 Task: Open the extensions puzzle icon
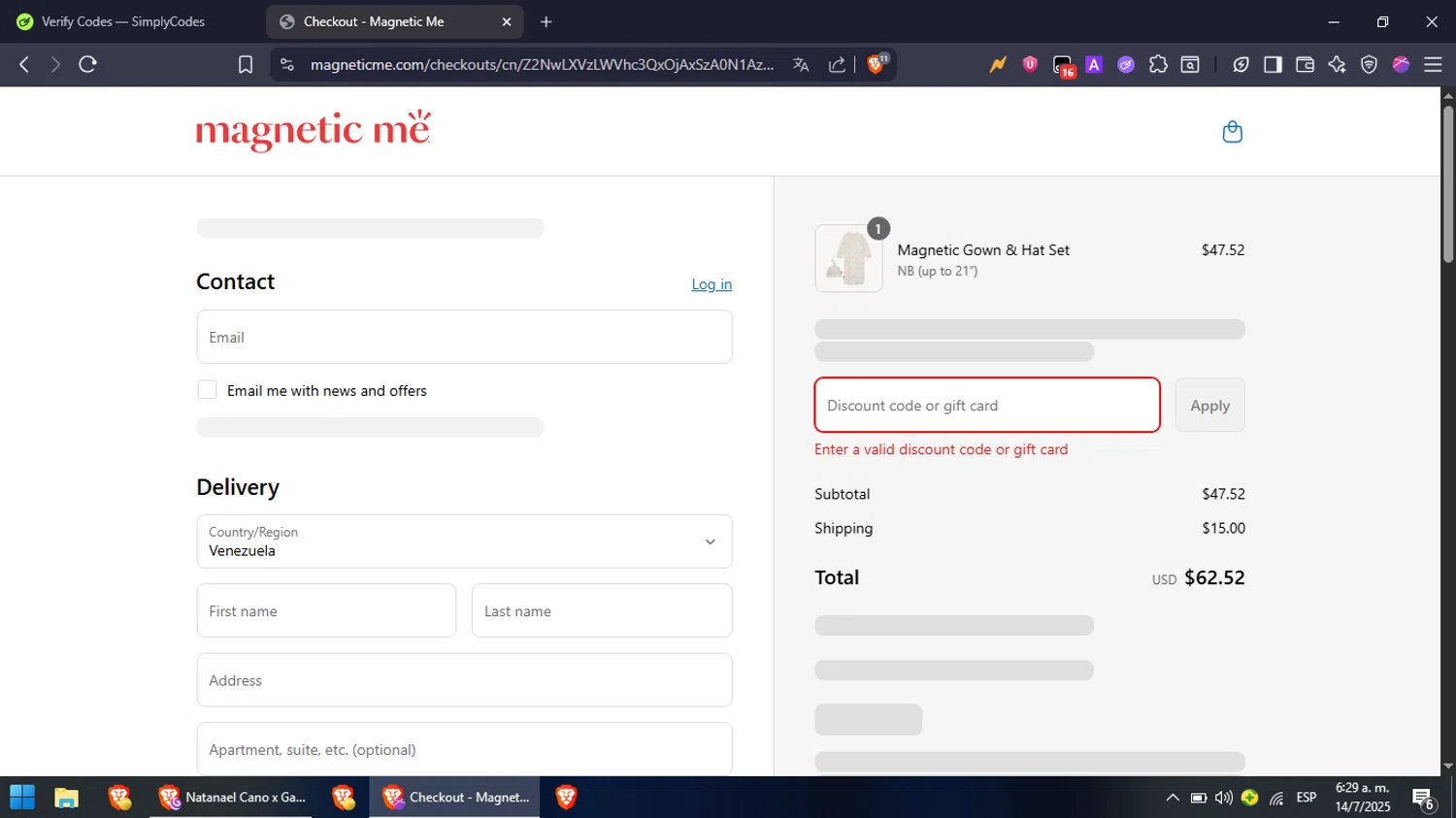(x=1158, y=64)
